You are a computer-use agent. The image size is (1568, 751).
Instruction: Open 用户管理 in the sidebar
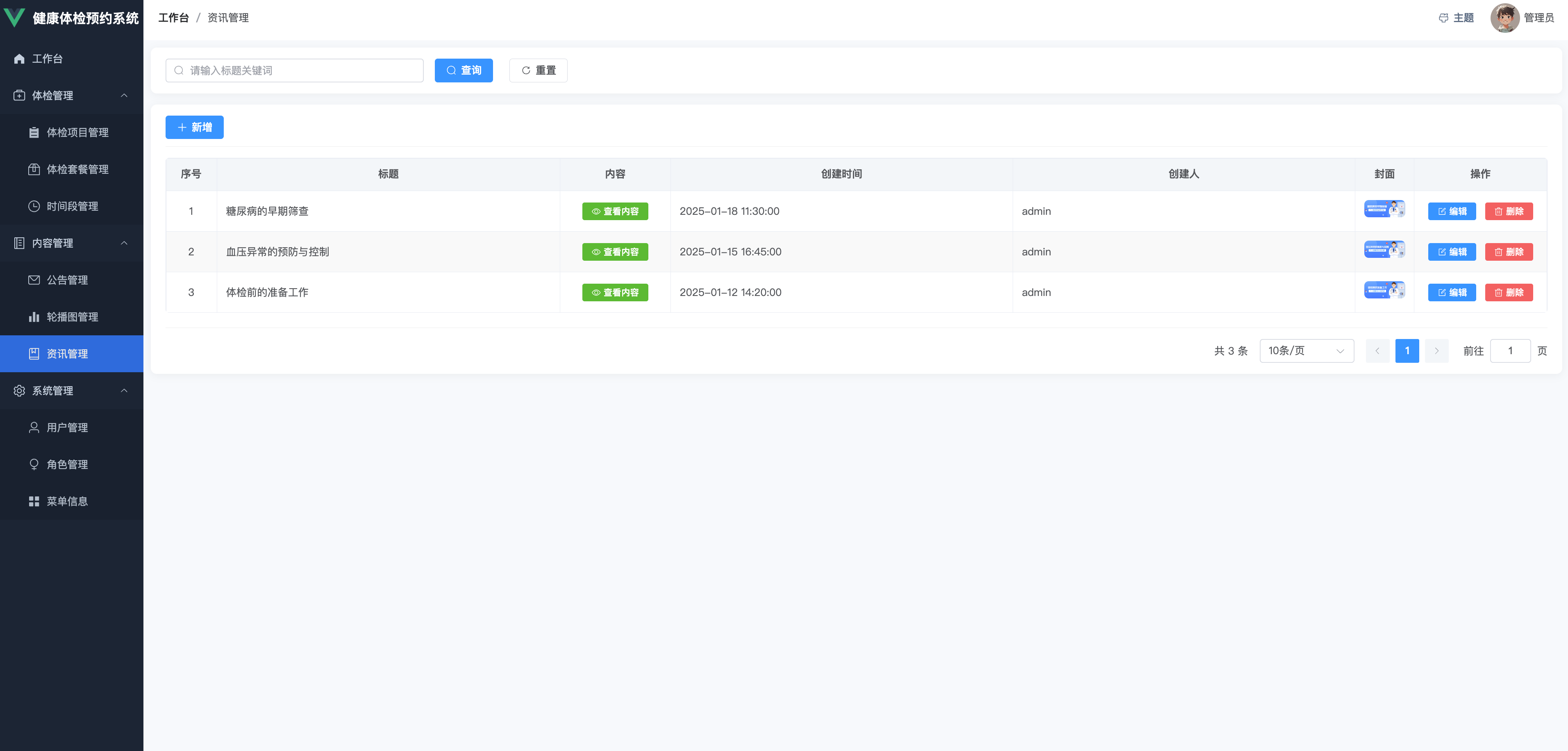67,427
